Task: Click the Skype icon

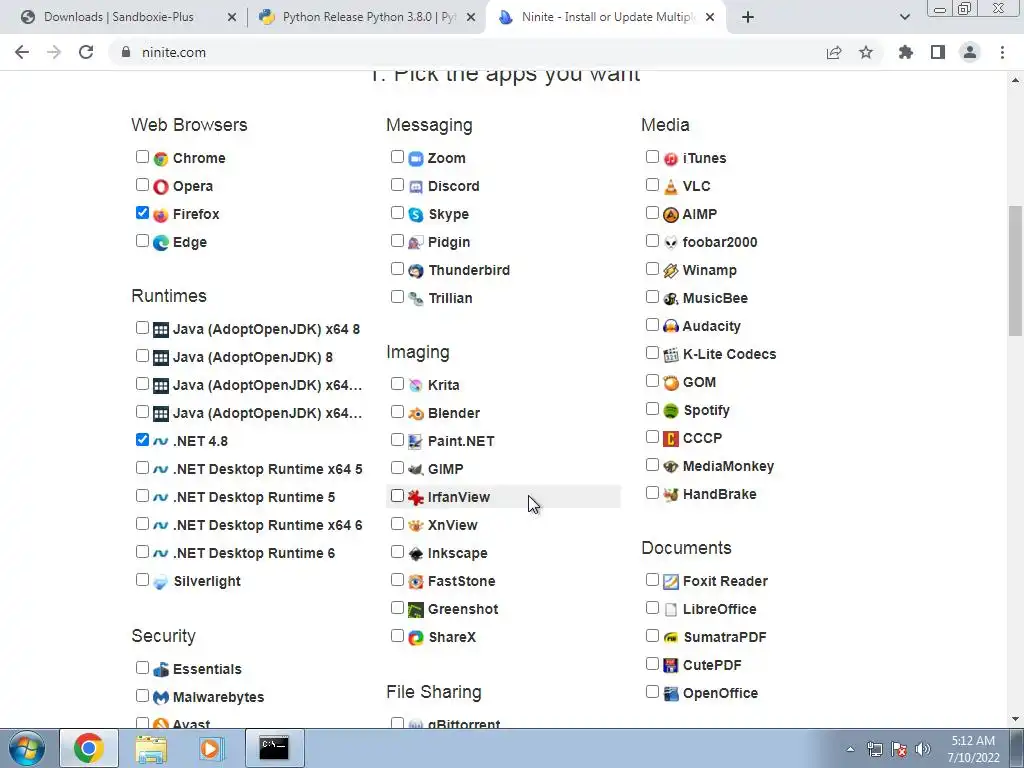Action: tap(415, 215)
